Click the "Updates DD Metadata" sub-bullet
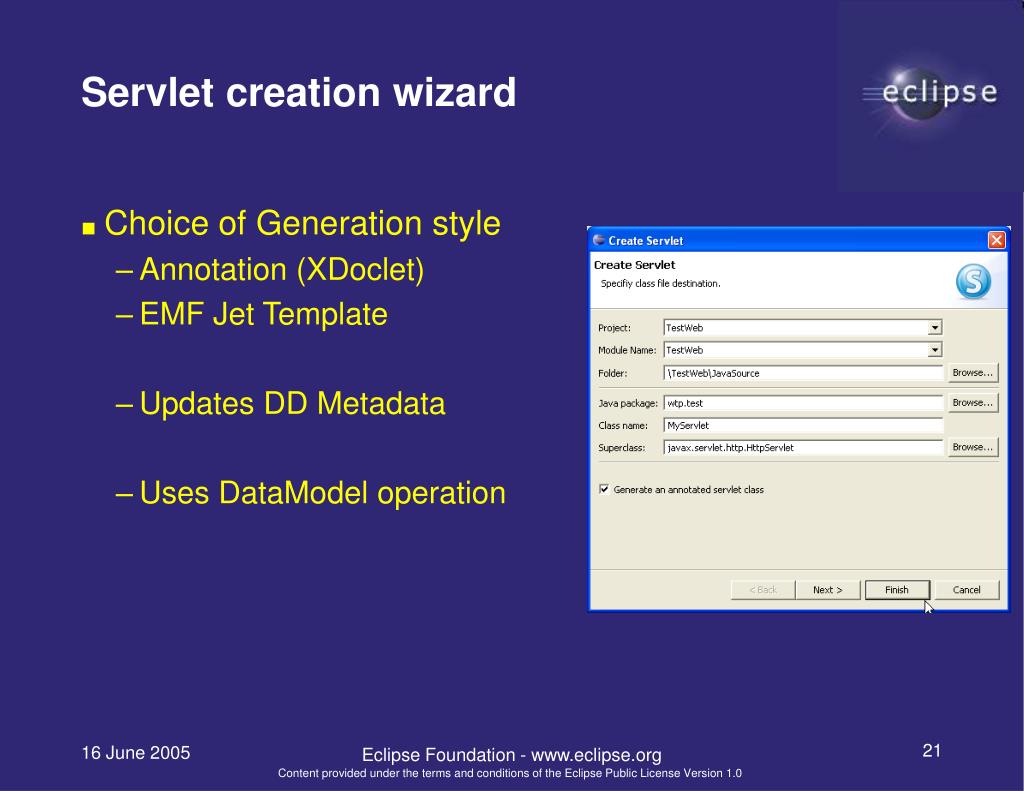1024x791 pixels. (x=292, y=404)
